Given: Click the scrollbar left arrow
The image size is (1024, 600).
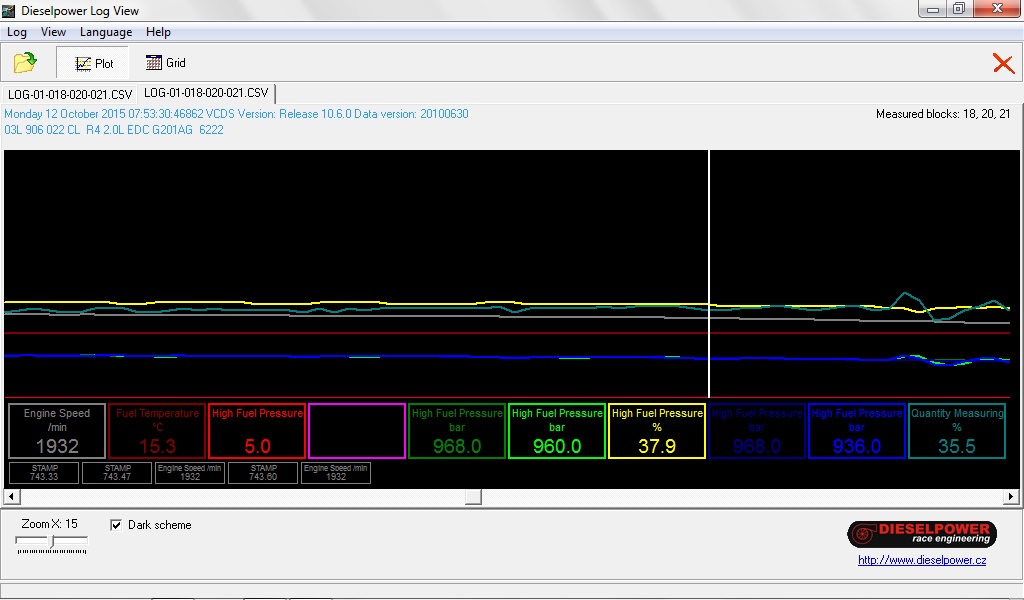Looking at the screenshot, I should click(12, 497).
